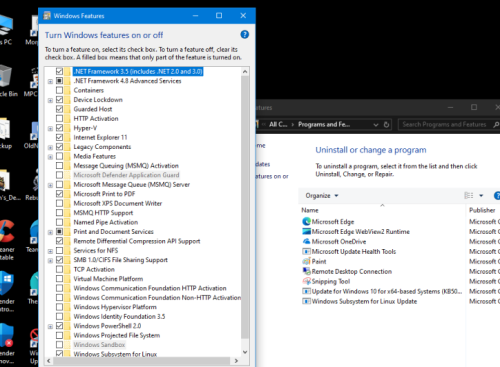Select the Windows Sandbox row
Viewport: 500px width, 367px height.
[x=99, y=345]
